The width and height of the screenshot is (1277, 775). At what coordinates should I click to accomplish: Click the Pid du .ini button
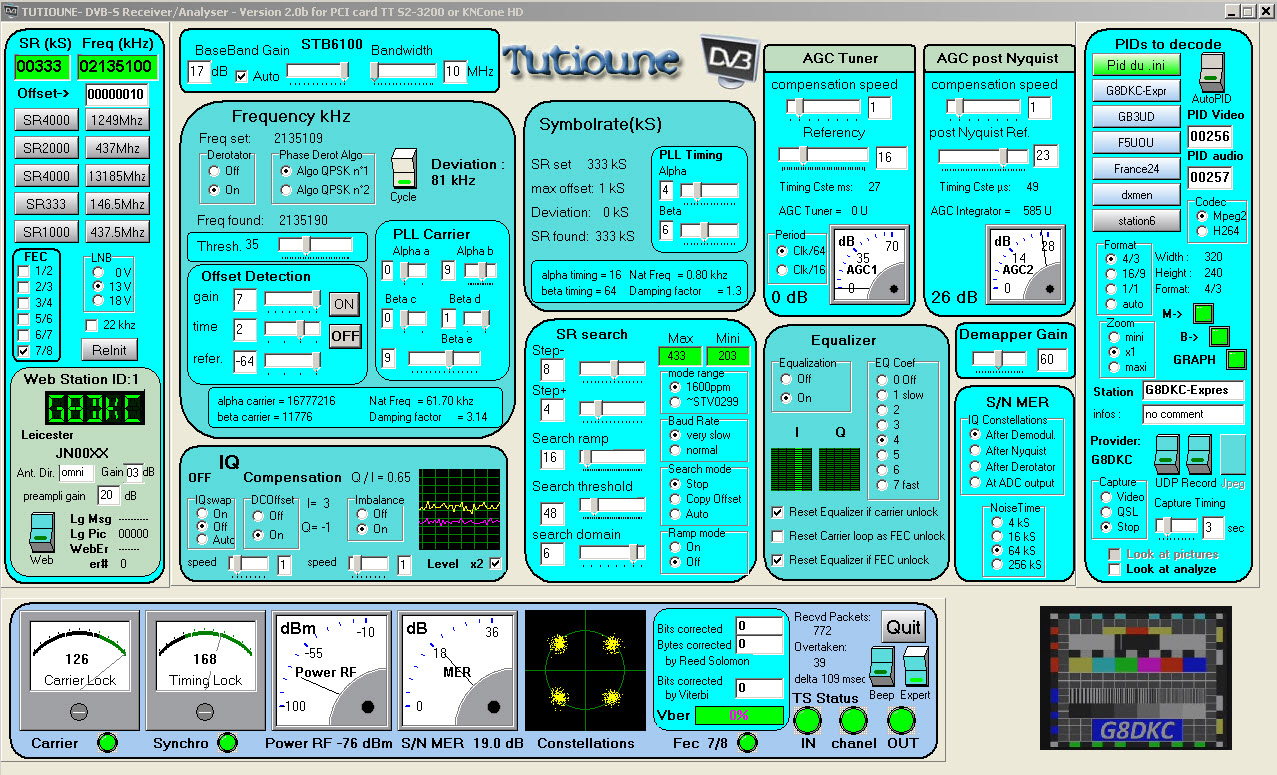[1136, 65]
